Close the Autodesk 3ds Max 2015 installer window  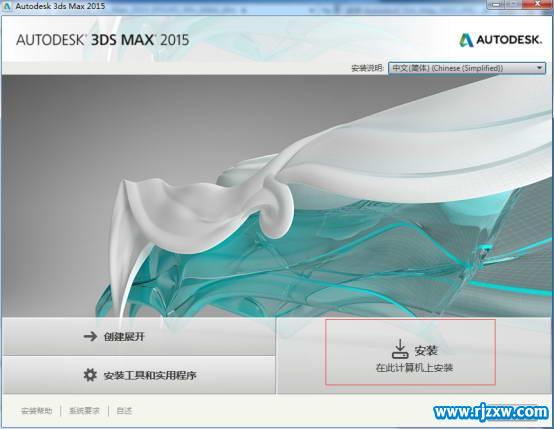click(536, 4)
